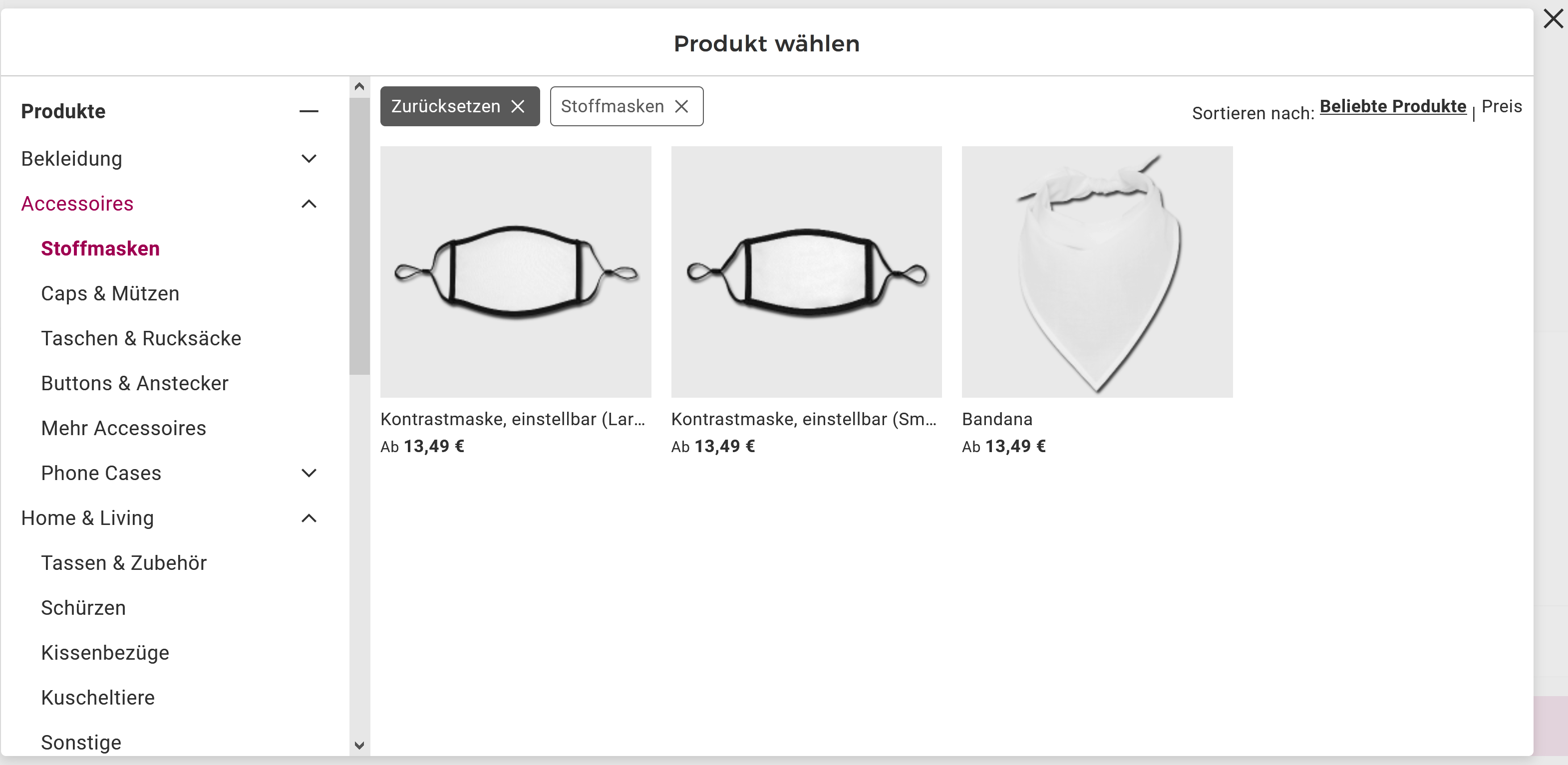This screenshot has width=1568, height=765.
Task: Open Taschen & Rucksäcke category
Action: (x=141, y=338)
